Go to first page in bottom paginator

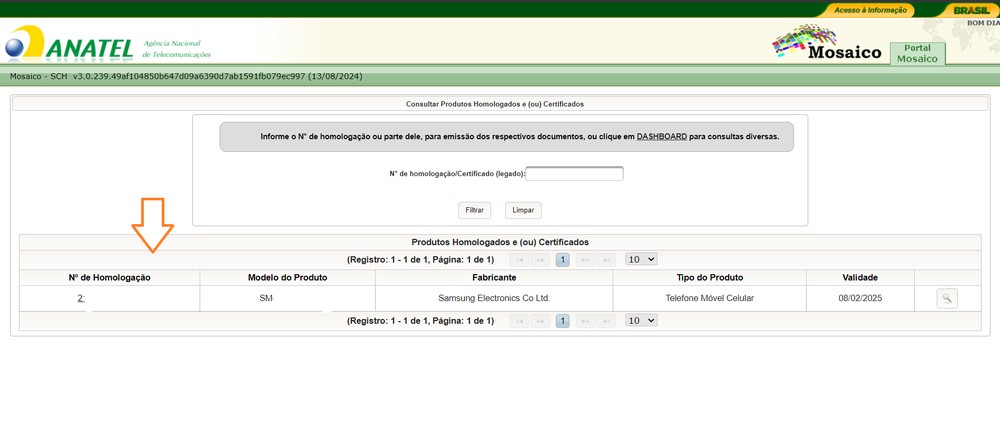(x=518, y=321)
